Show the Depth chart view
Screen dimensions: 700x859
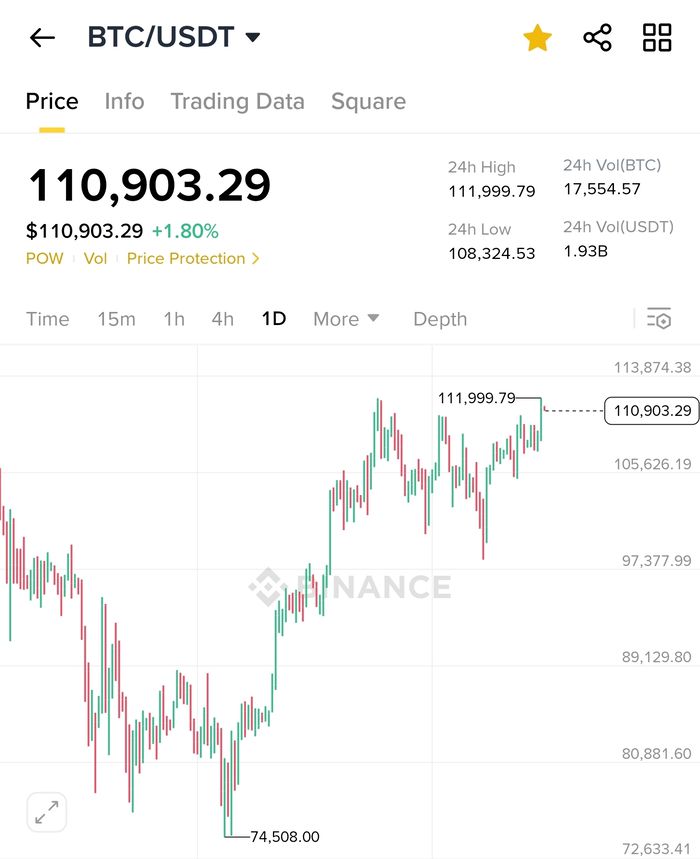pyautogui.click(x=440, y=319)
